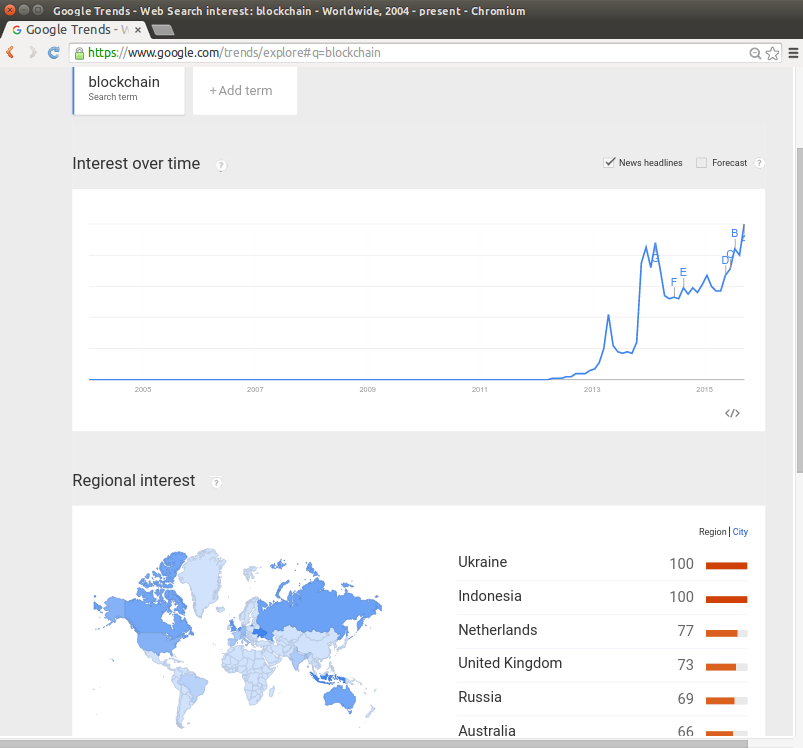Click United Kingdom in the region list
The width and height of the screenshot is (803, 748).
(x=510, y=663)
